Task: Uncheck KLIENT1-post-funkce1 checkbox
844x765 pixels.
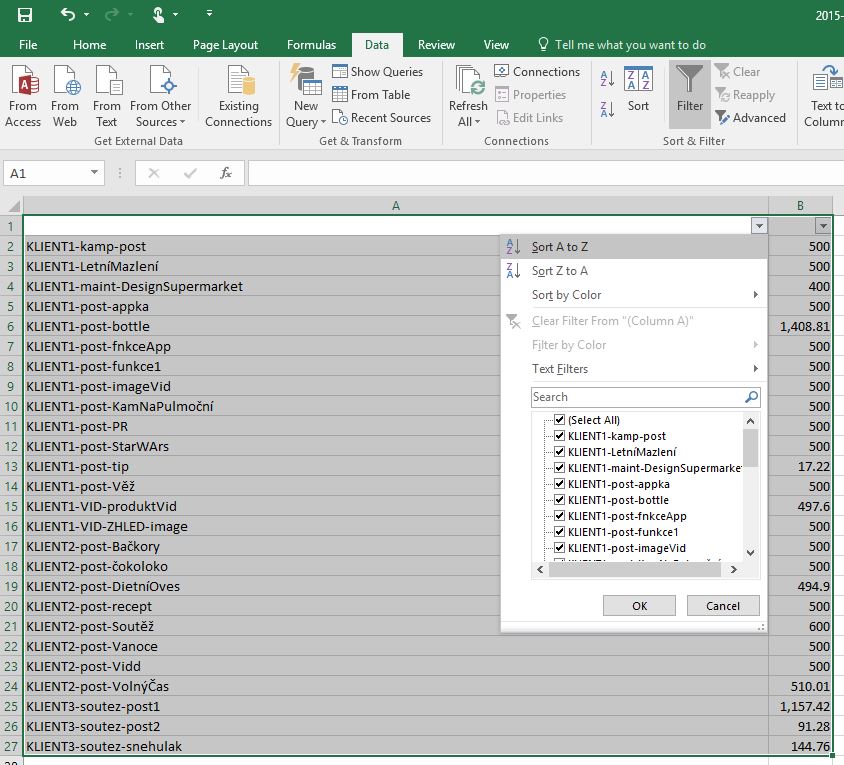Action: click(x=559, y=532)
